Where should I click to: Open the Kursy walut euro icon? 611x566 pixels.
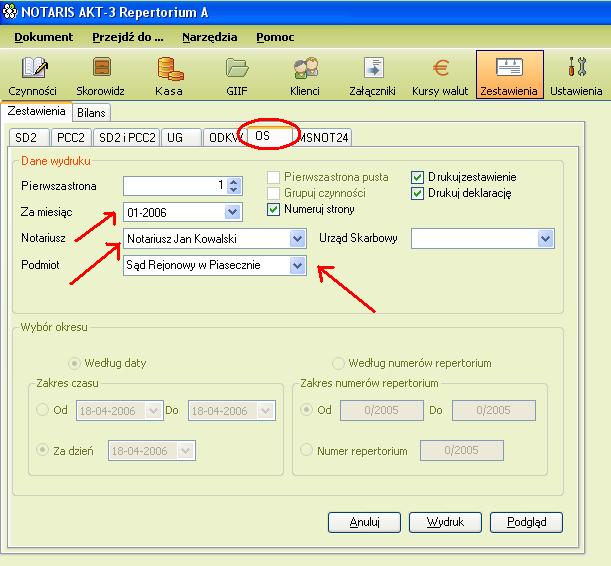pos(441,68)
